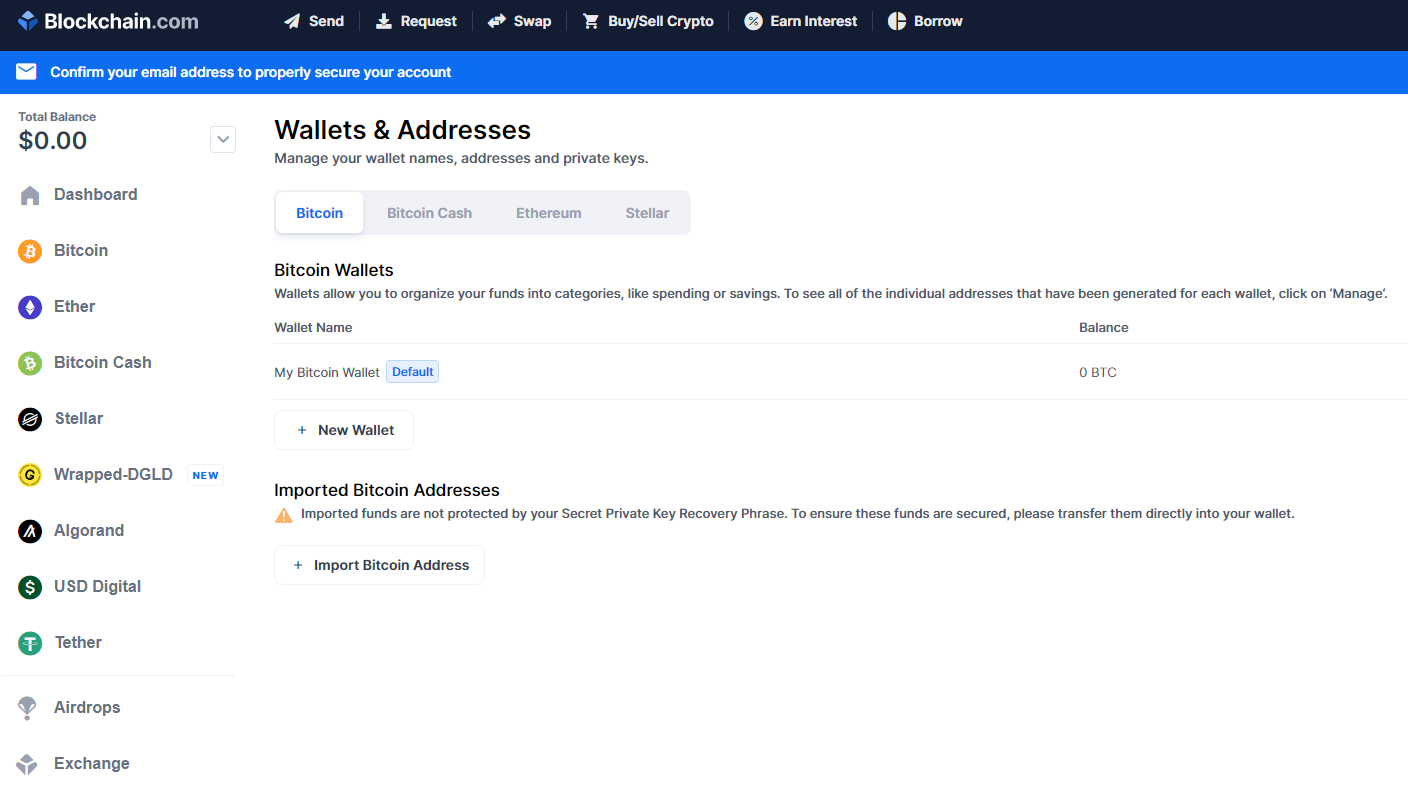Click the plus icon on Import Bitcoin Address
This screenshot has width=1408, height=785.
(x=298, y=565)
